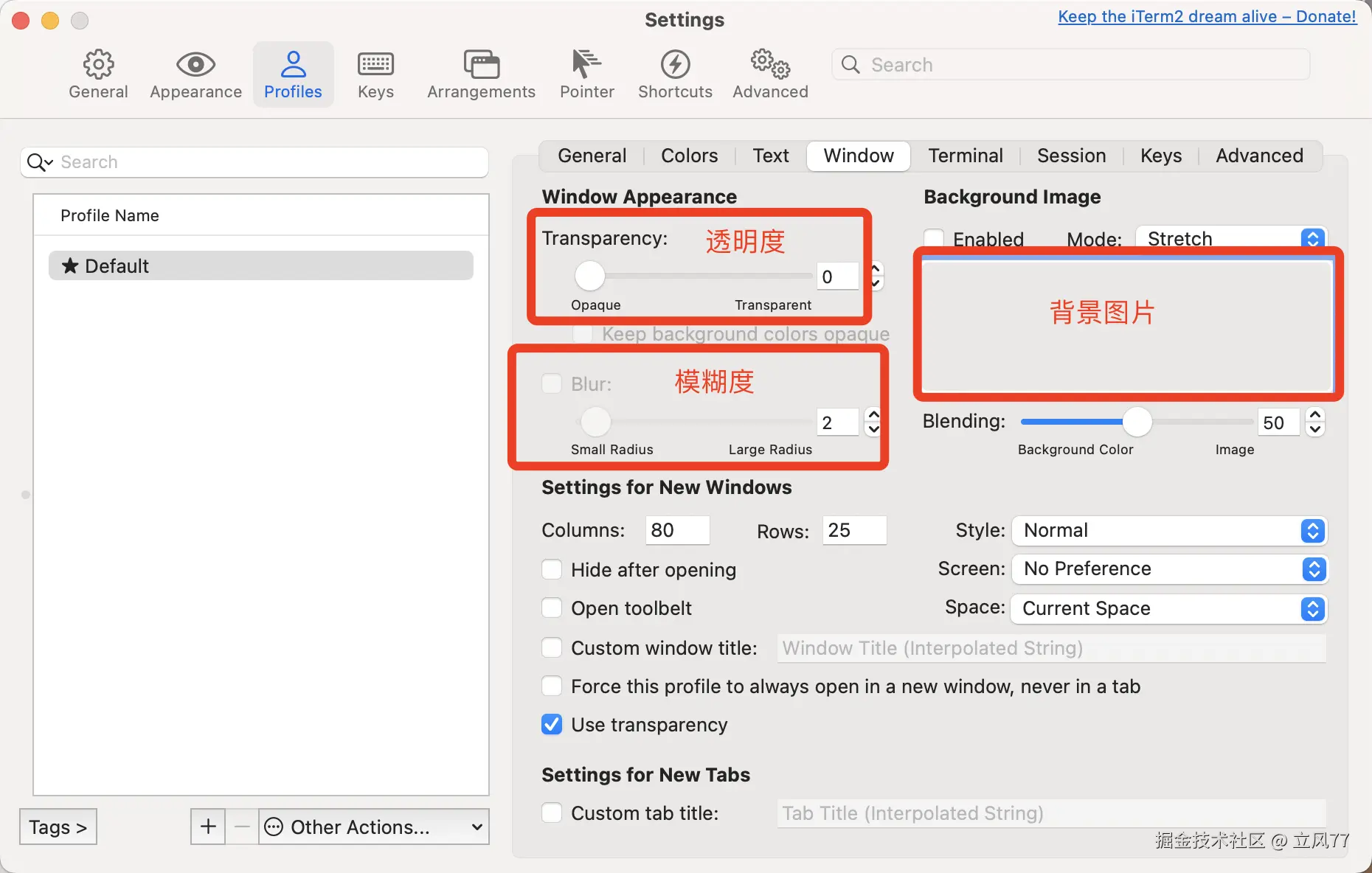
Task: Switch to the Text tab
Action: [x=771, y=156]
